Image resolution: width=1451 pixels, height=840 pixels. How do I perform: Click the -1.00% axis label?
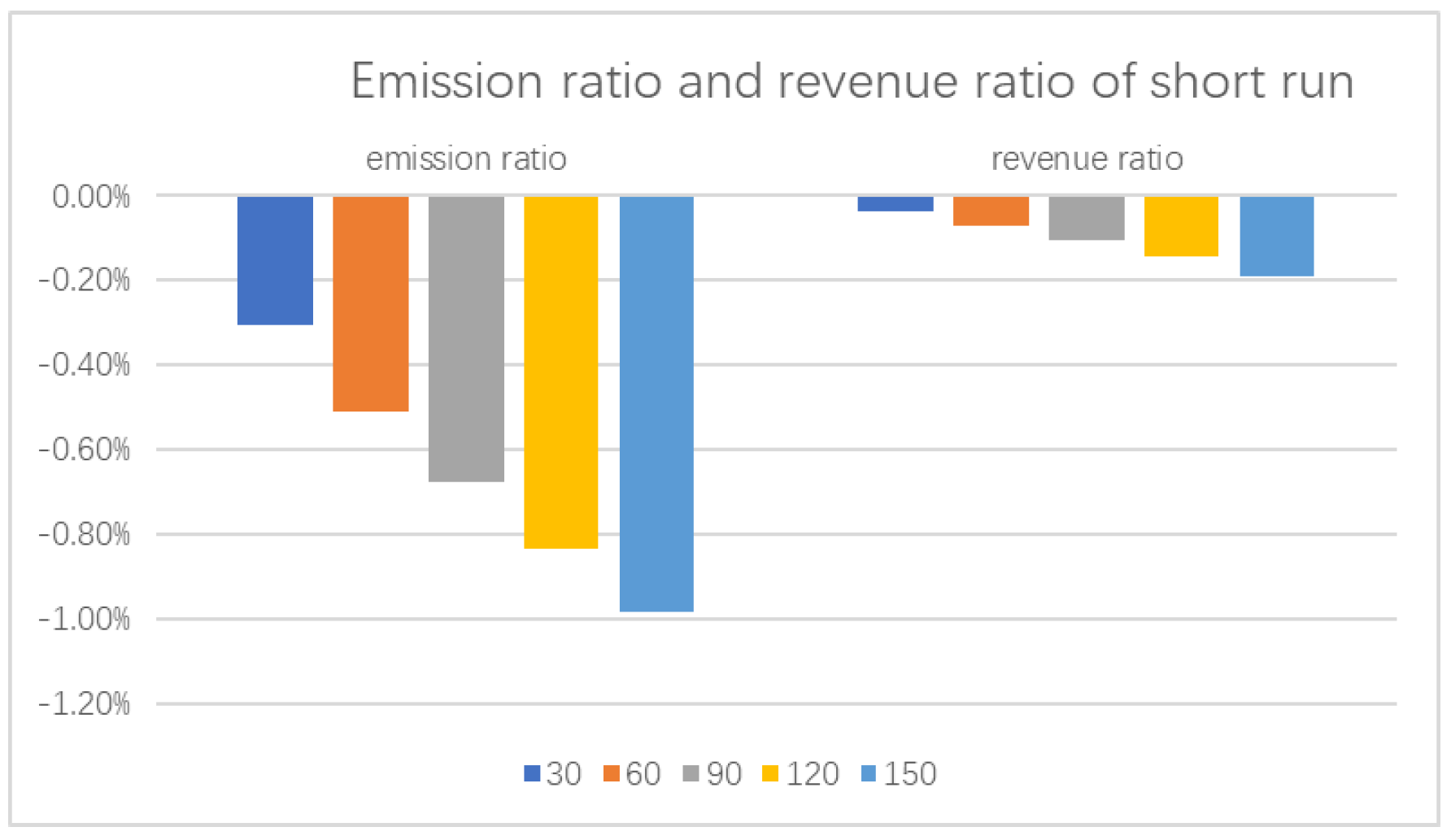[x=85, y=620]
